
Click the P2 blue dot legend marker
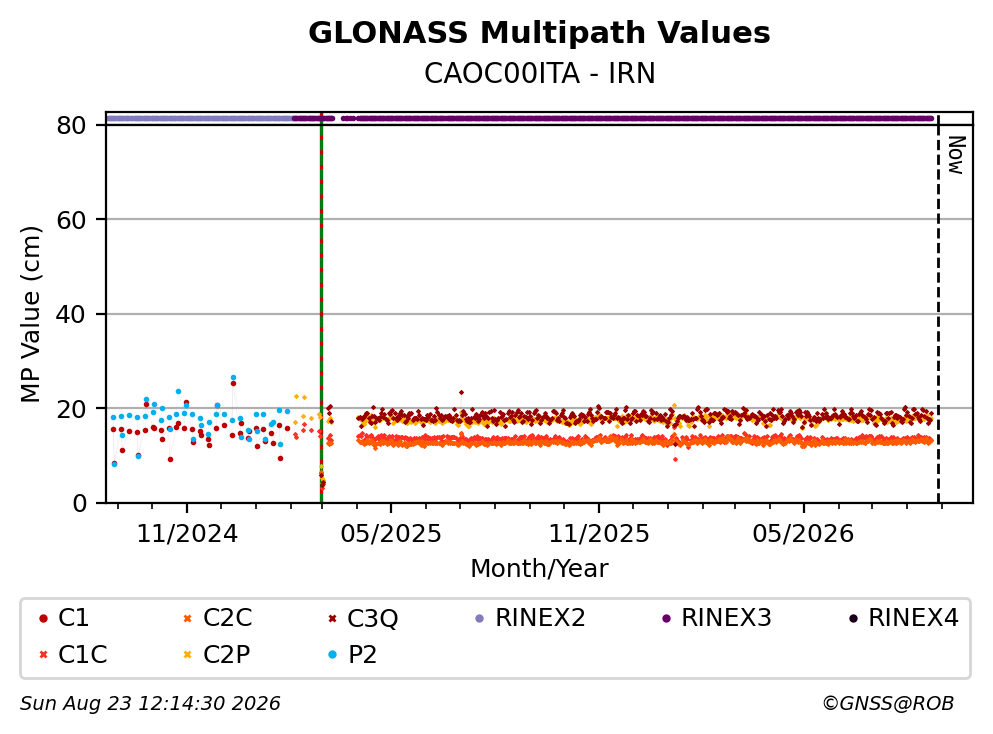point(332,654)
